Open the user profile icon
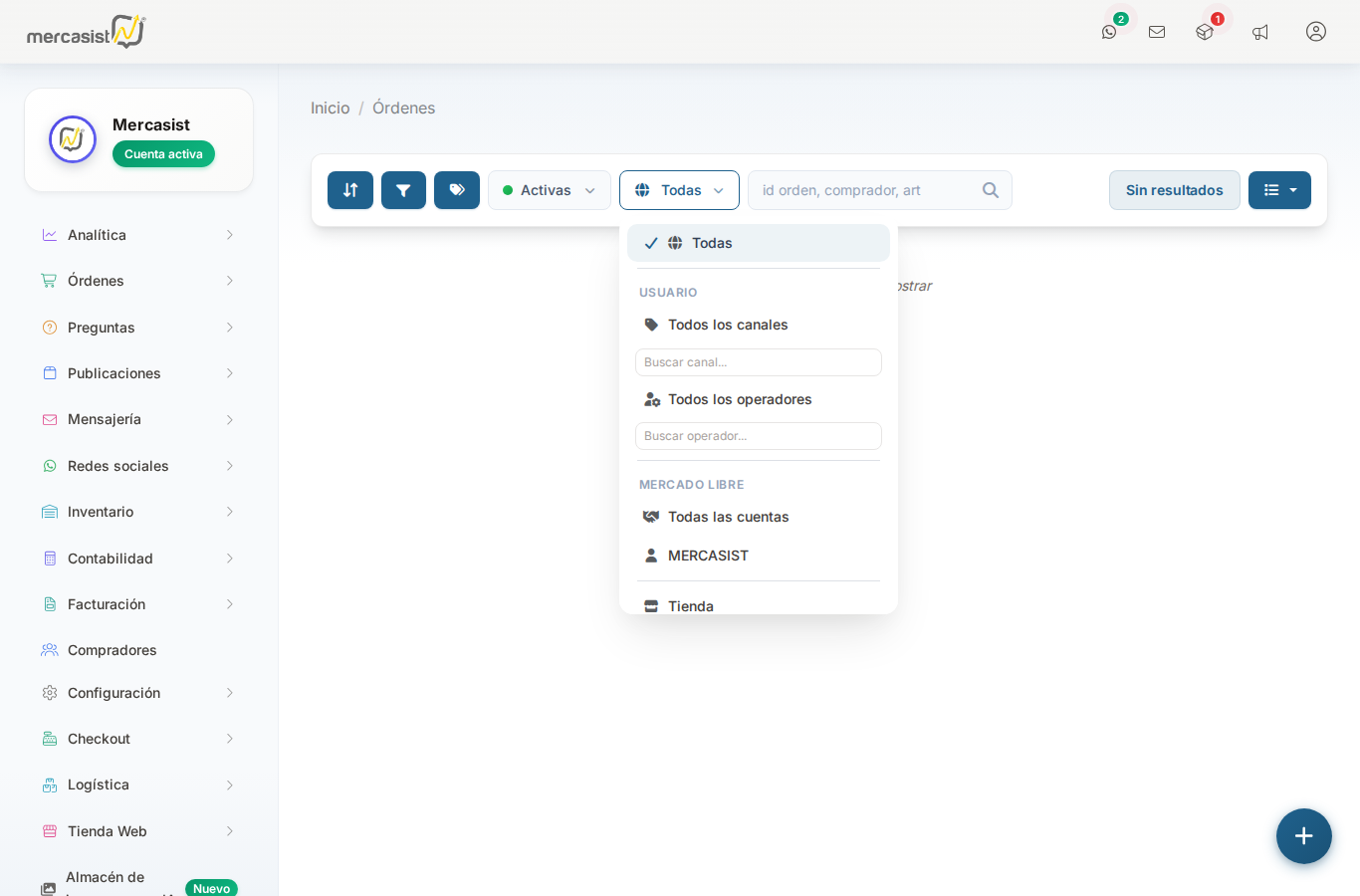1360x896 pixels. pos(1316,32)
